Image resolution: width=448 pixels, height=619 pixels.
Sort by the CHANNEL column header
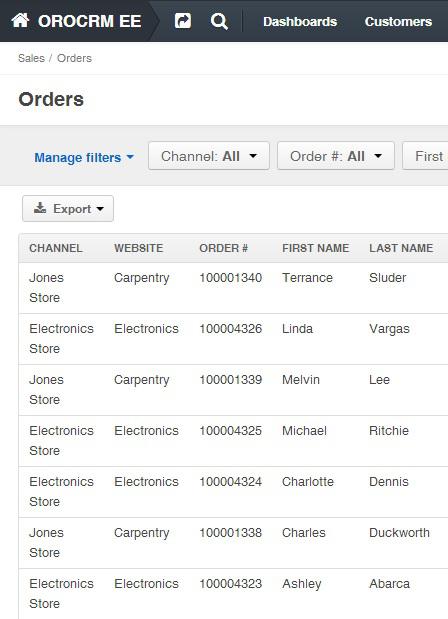tap(56, 248)
